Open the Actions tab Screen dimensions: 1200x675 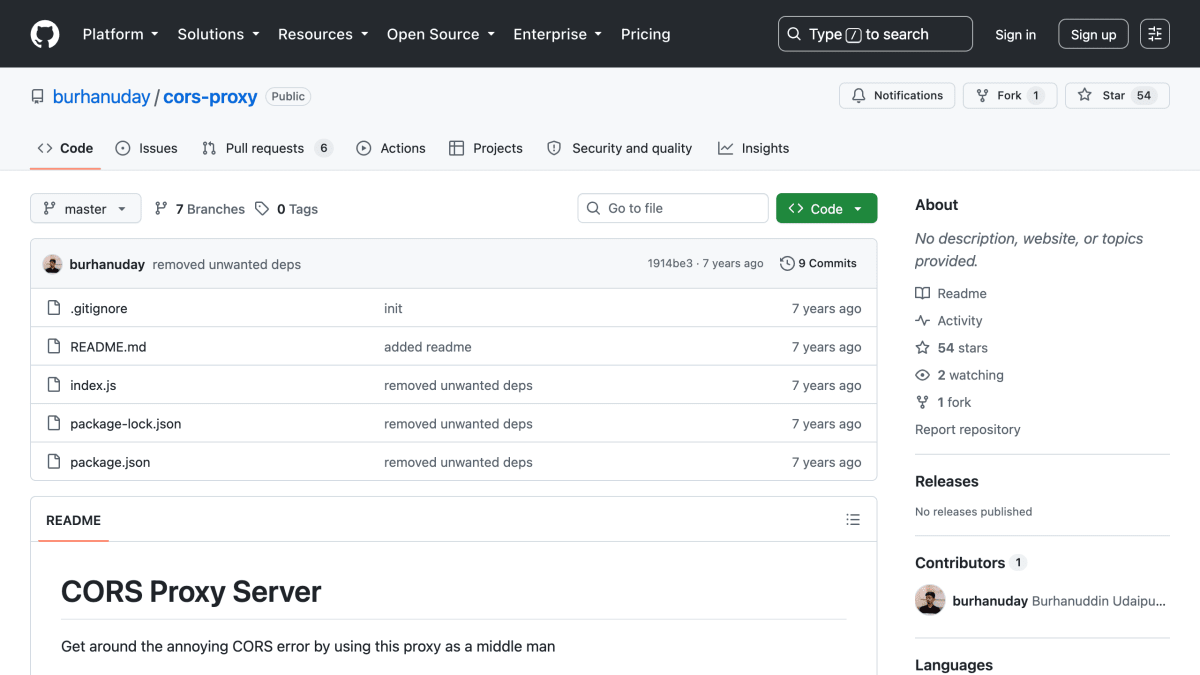coord(391,148)
